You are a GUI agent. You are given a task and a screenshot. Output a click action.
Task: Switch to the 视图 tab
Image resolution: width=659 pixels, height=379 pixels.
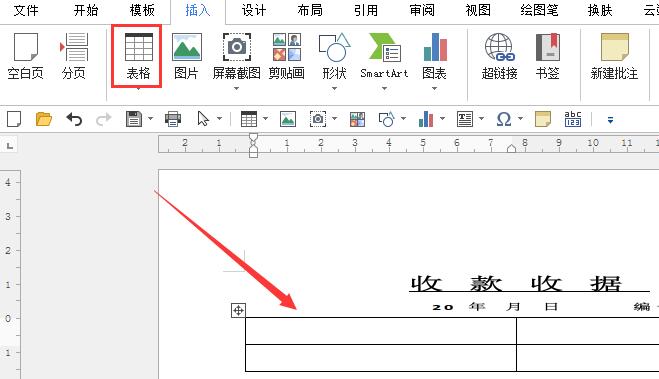click(478, 10)
